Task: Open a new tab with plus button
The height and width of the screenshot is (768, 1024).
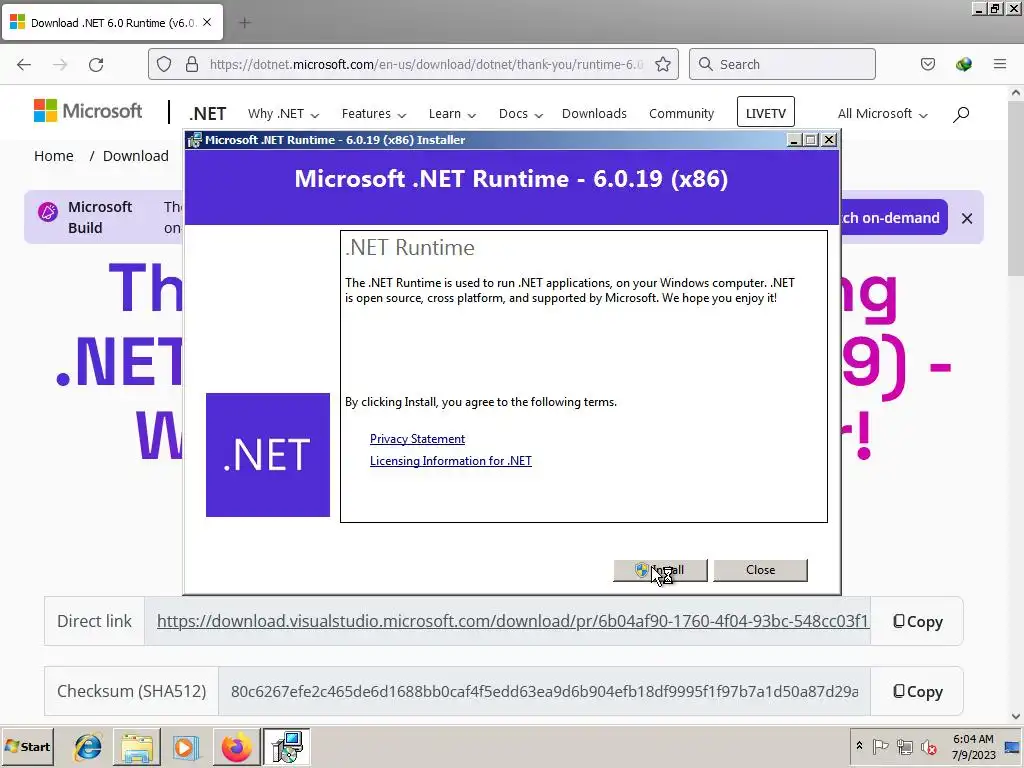Action: click(245, 23)
